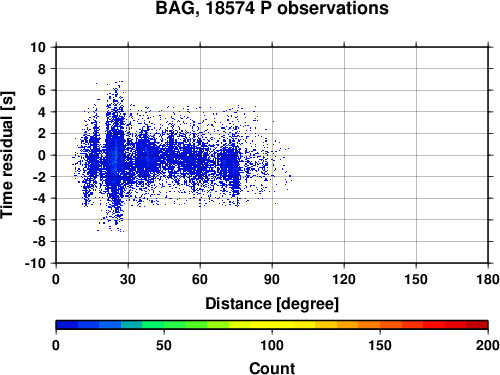This screenshot has width=500, height=375.
Task: Click the 'Time residual [s]' y-axis label
Action: coord(7,155)
